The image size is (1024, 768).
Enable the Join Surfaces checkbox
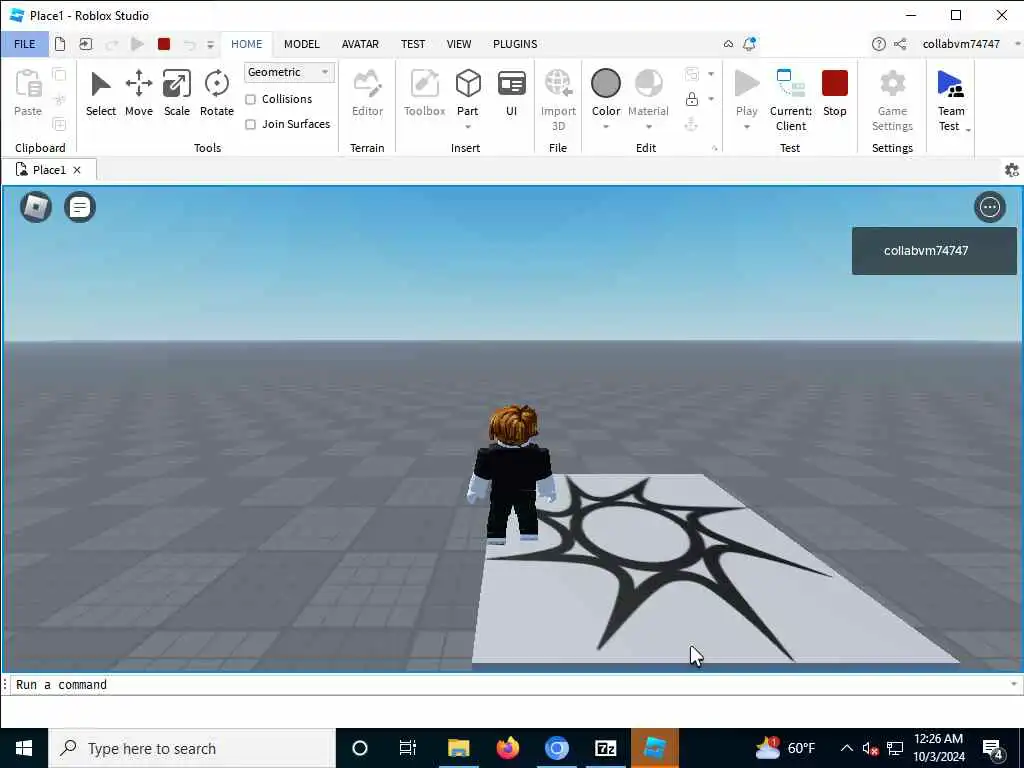(250, 124)
